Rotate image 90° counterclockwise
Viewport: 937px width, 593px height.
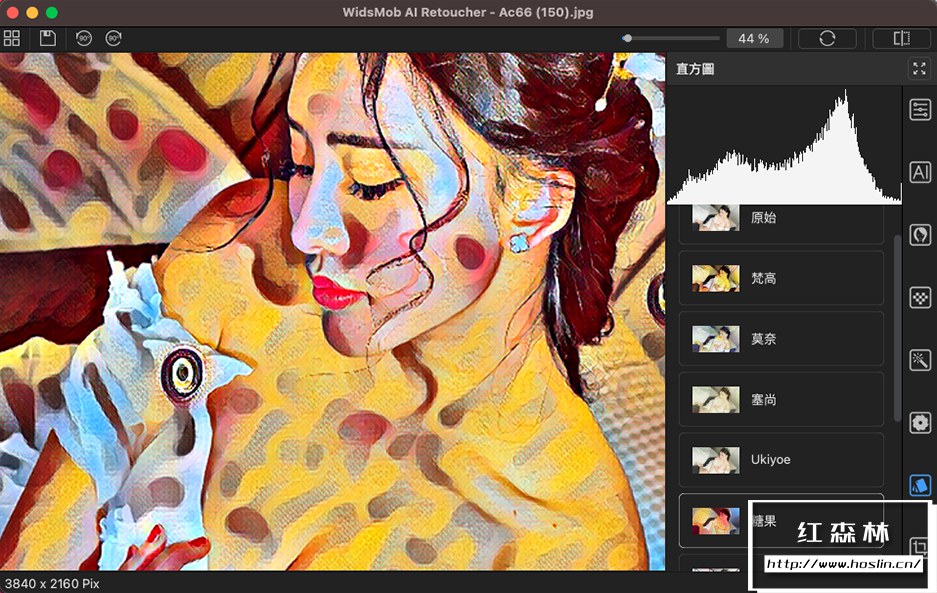pos(84,38)
